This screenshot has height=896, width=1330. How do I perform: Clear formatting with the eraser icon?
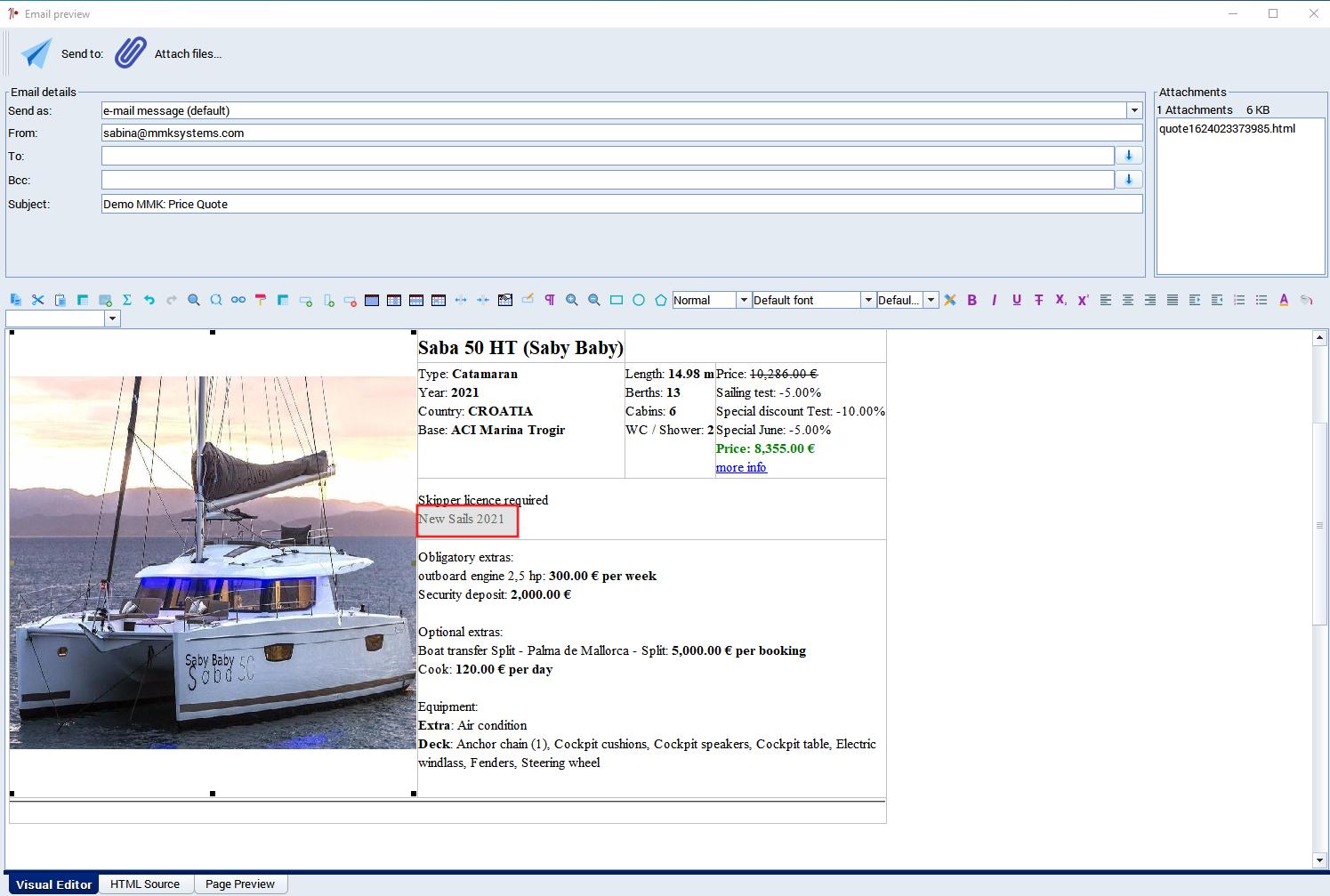pyautogui.click(x=950, y=300)
